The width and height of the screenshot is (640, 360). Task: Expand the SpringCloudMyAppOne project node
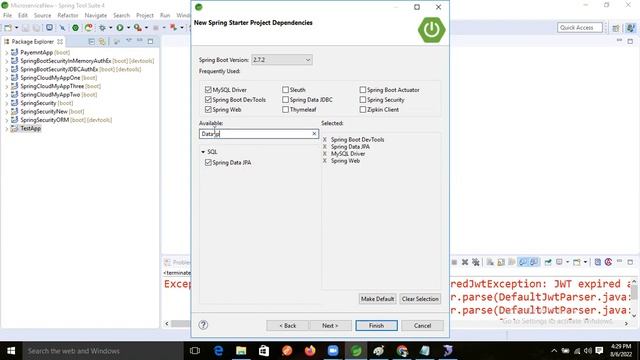(x=7, y=78)
